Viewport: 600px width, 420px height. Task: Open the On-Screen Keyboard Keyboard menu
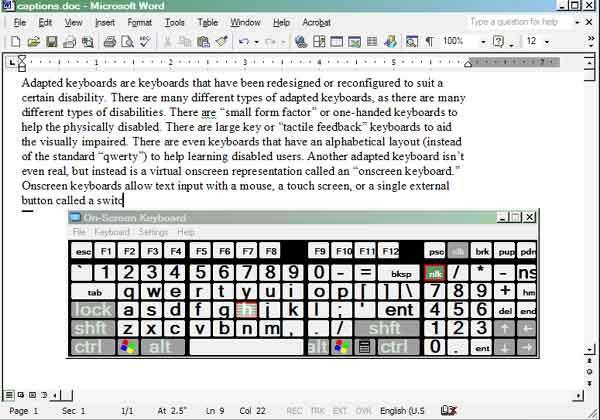click(x=112, y=232)
